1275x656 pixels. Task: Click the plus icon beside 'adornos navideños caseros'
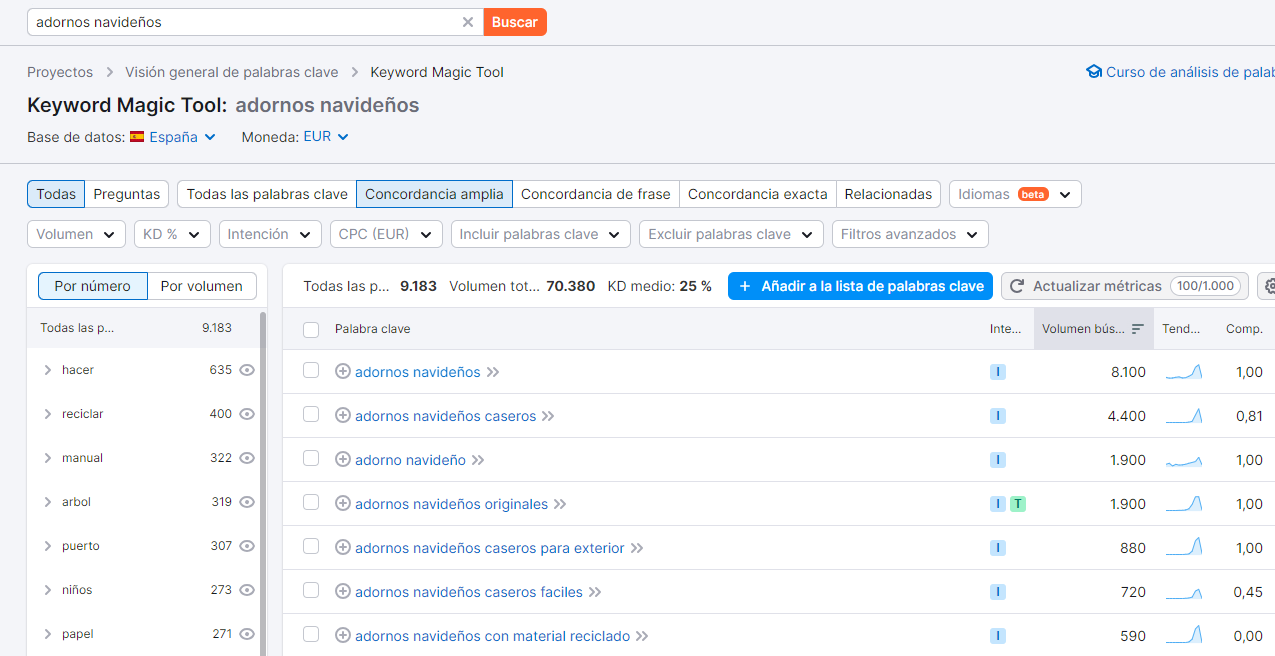coord(343,416)
